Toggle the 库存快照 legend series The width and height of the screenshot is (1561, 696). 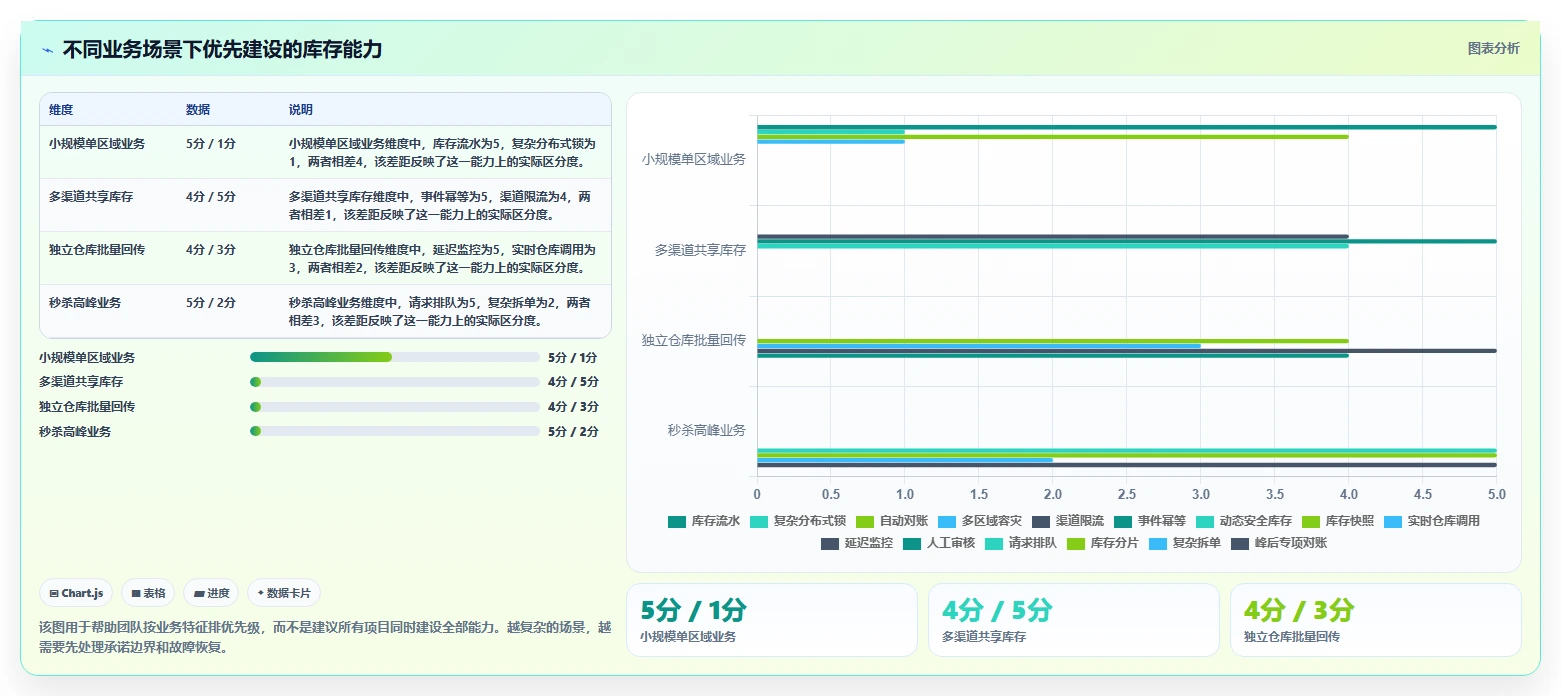[x=1338, y=521]
